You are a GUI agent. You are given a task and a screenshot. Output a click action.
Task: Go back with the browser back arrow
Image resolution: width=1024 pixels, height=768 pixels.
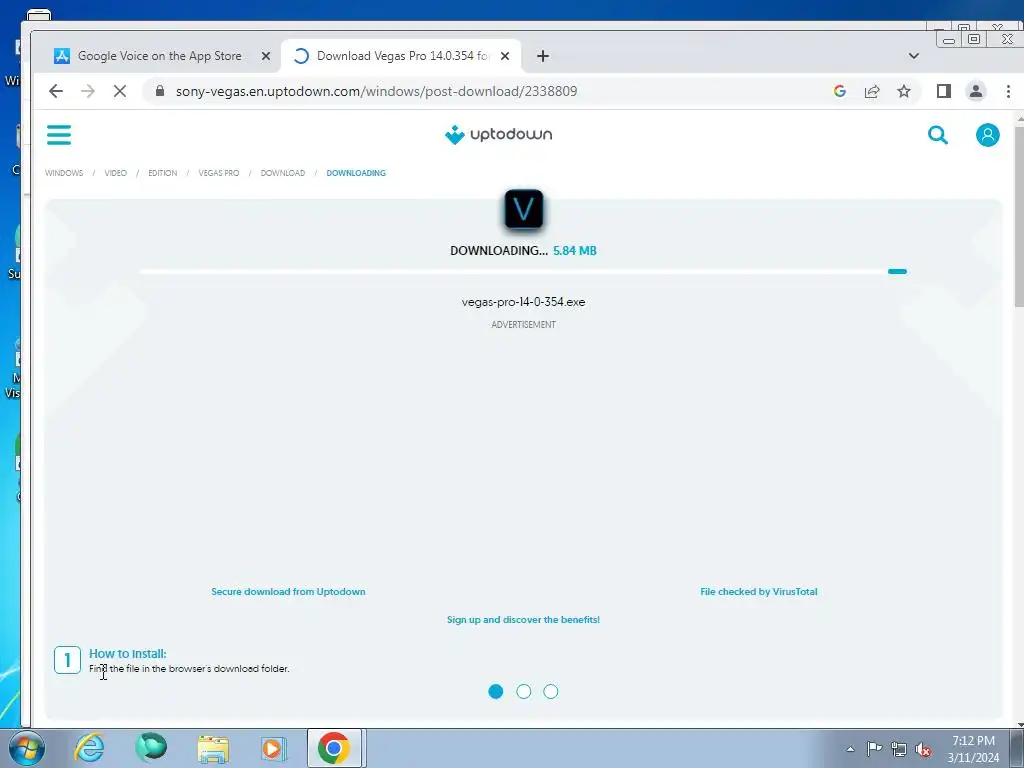(56, 91)
